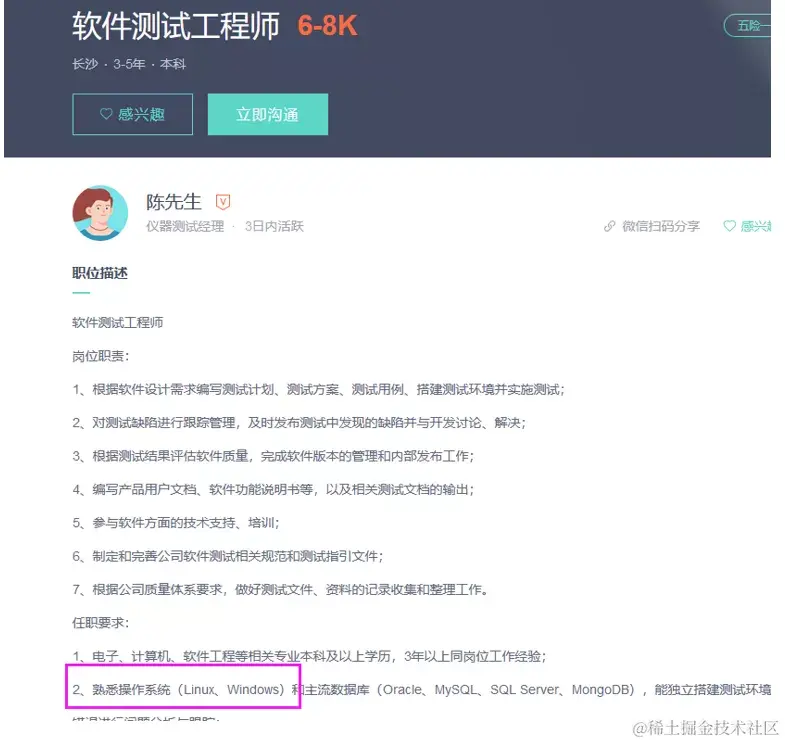Click 微信扫码分享 share link
785x743 pixels.
661,226
